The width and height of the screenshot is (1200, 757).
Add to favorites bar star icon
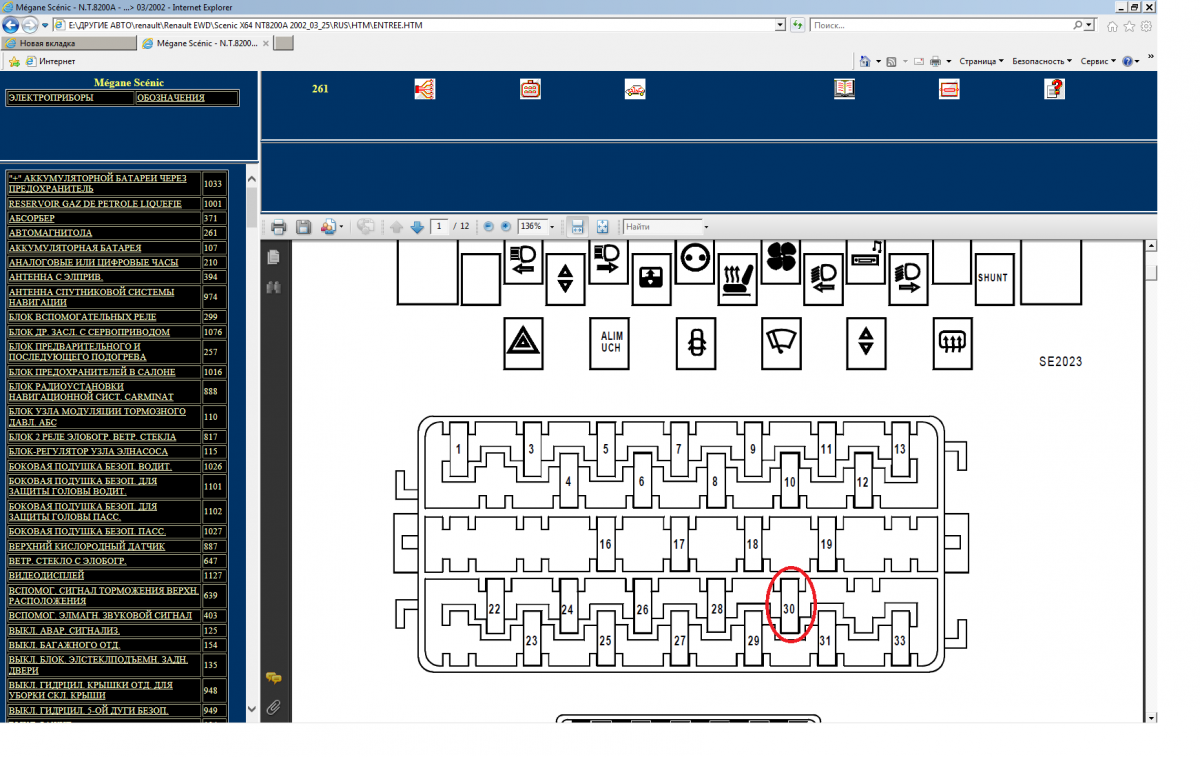pyautogui.click(x=13, y=61)
